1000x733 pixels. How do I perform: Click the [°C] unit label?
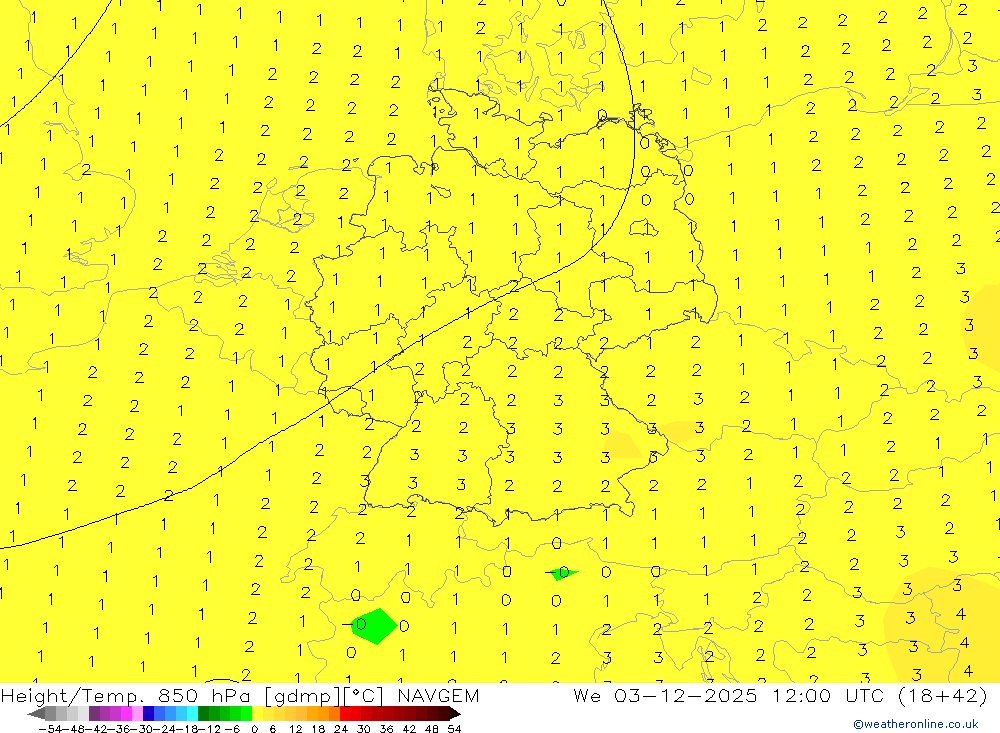click(x=365, y=696)
